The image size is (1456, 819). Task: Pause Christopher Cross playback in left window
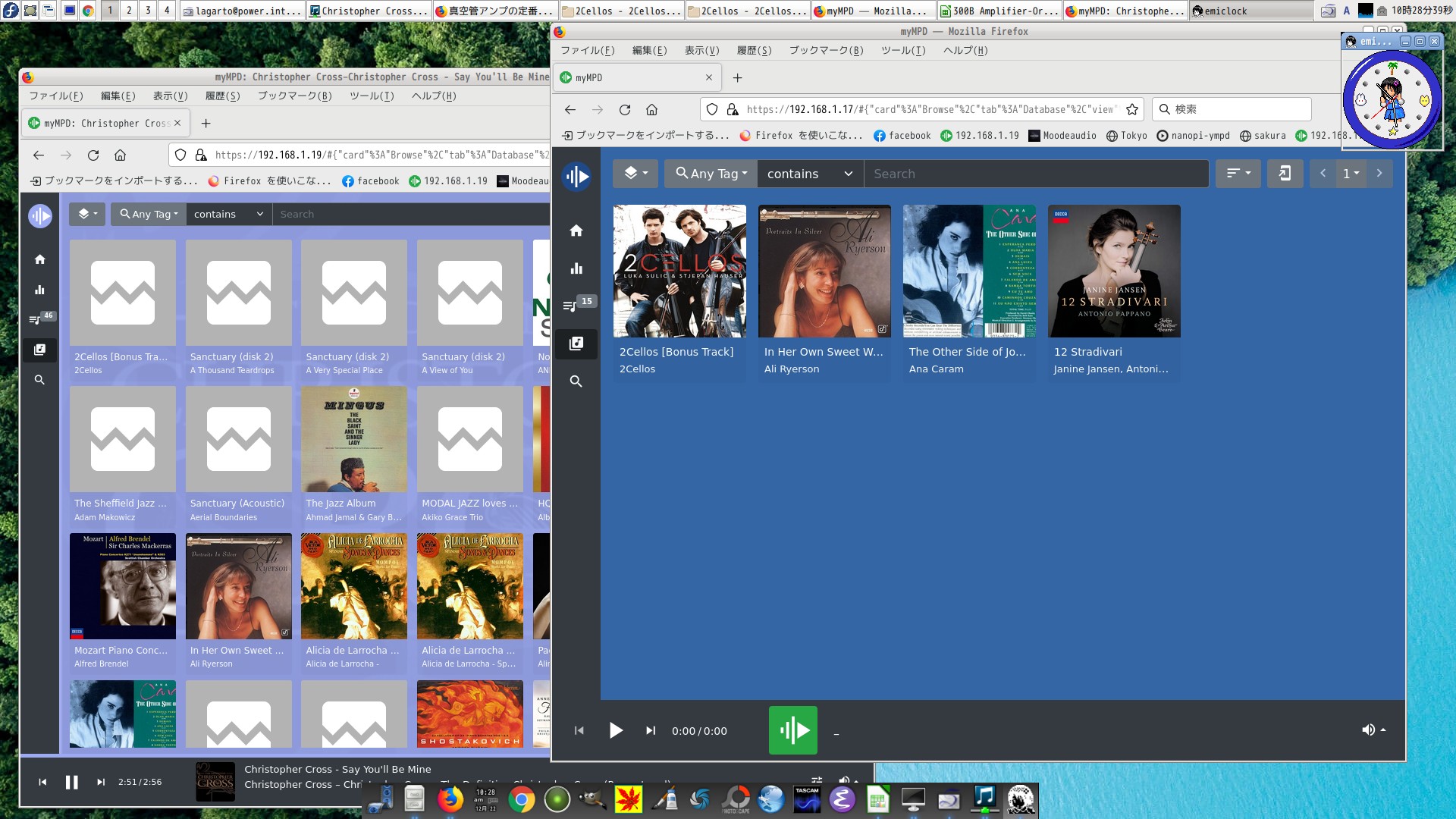(x=71, y=782)
